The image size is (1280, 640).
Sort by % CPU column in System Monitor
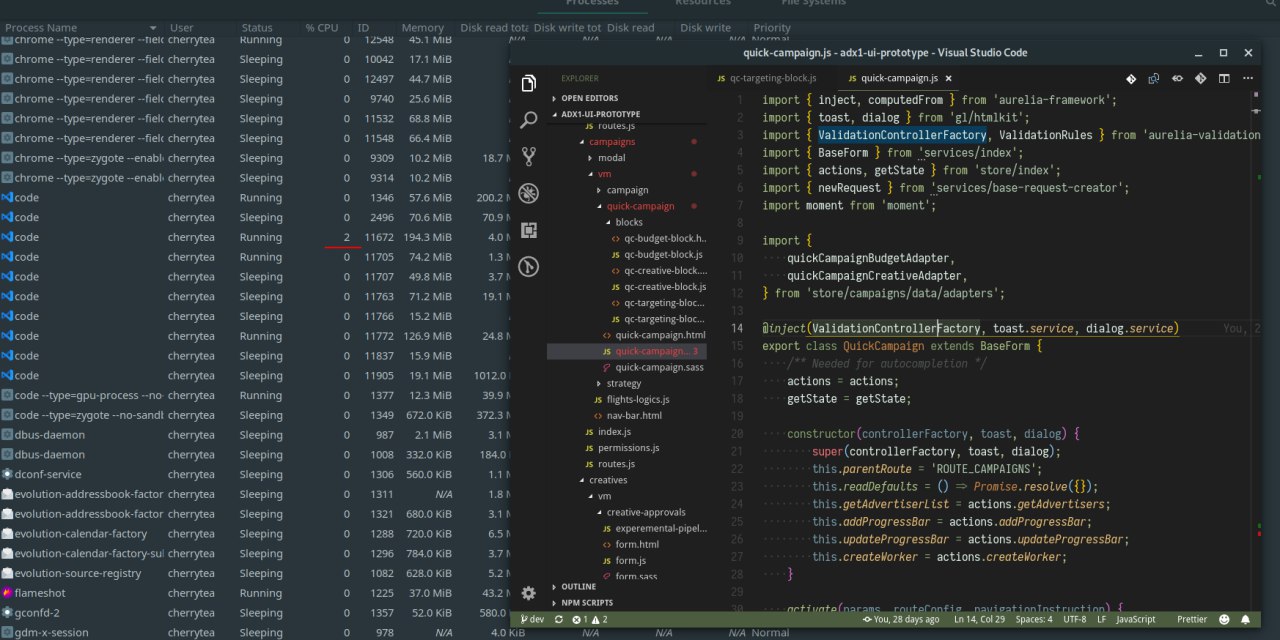[322, 28]
